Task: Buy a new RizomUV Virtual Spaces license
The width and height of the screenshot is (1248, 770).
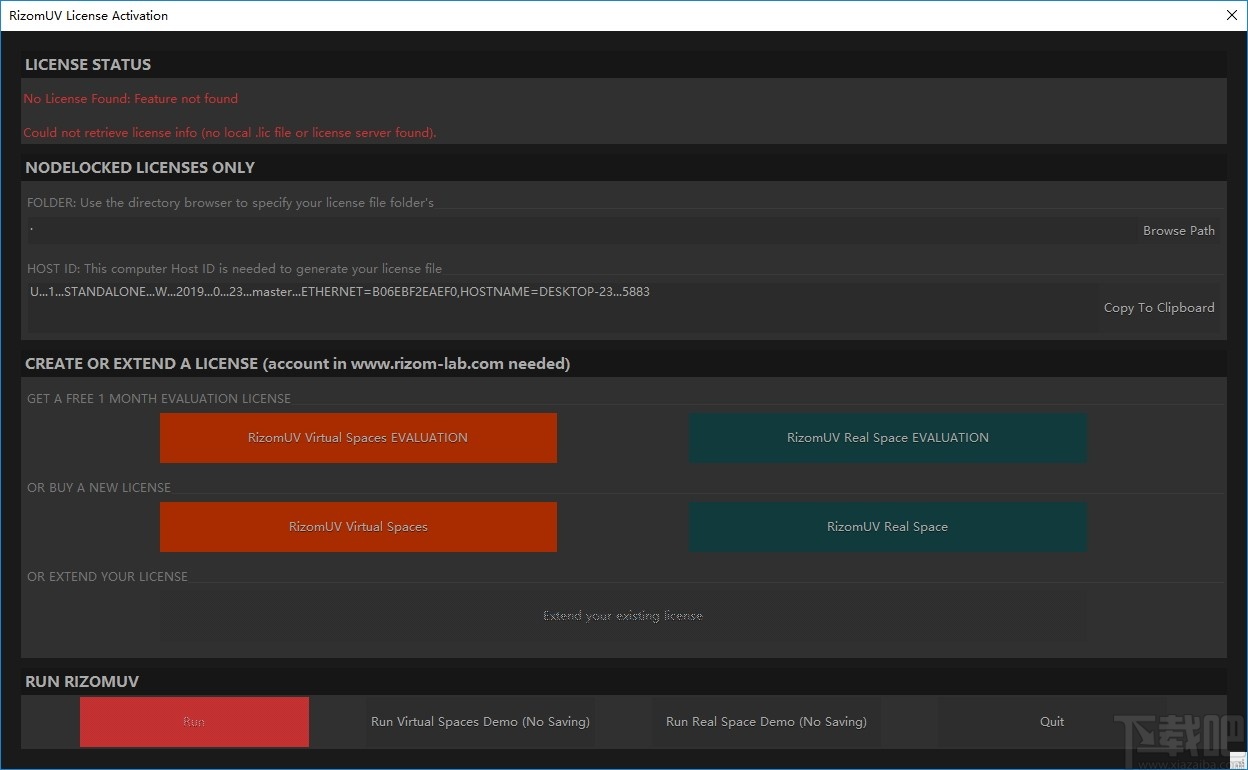Action: (x=358, y=527)
